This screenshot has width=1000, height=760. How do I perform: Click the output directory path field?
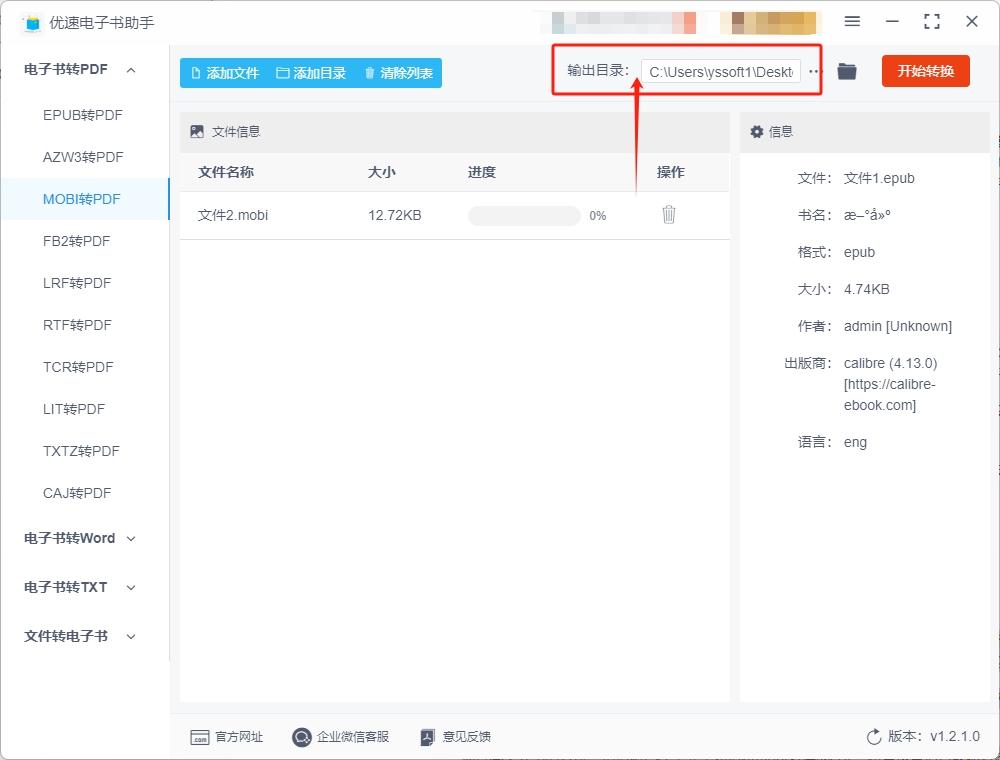coord(721,71)
